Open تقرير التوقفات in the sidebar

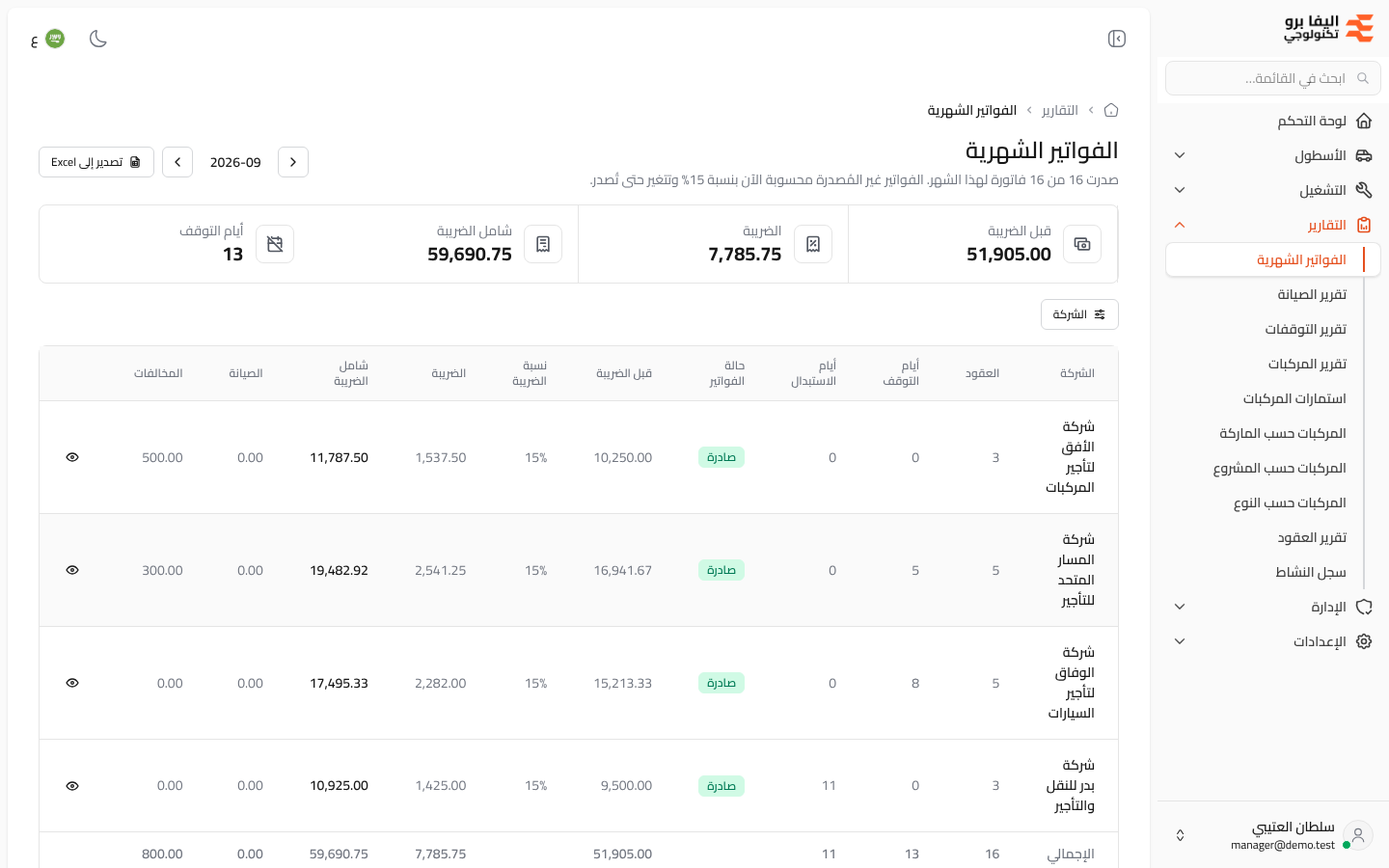[1305, 329]
